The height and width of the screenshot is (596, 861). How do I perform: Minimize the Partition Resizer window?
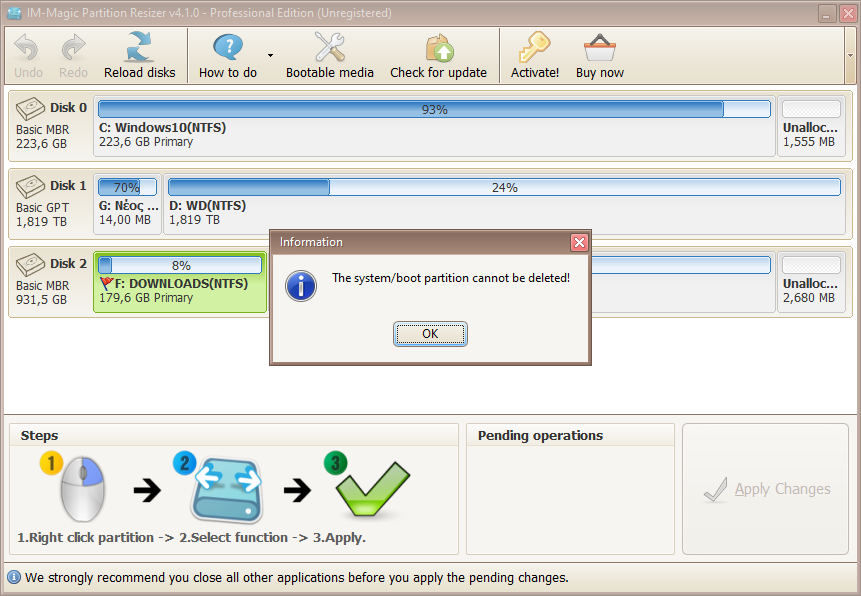pos(827,13)
